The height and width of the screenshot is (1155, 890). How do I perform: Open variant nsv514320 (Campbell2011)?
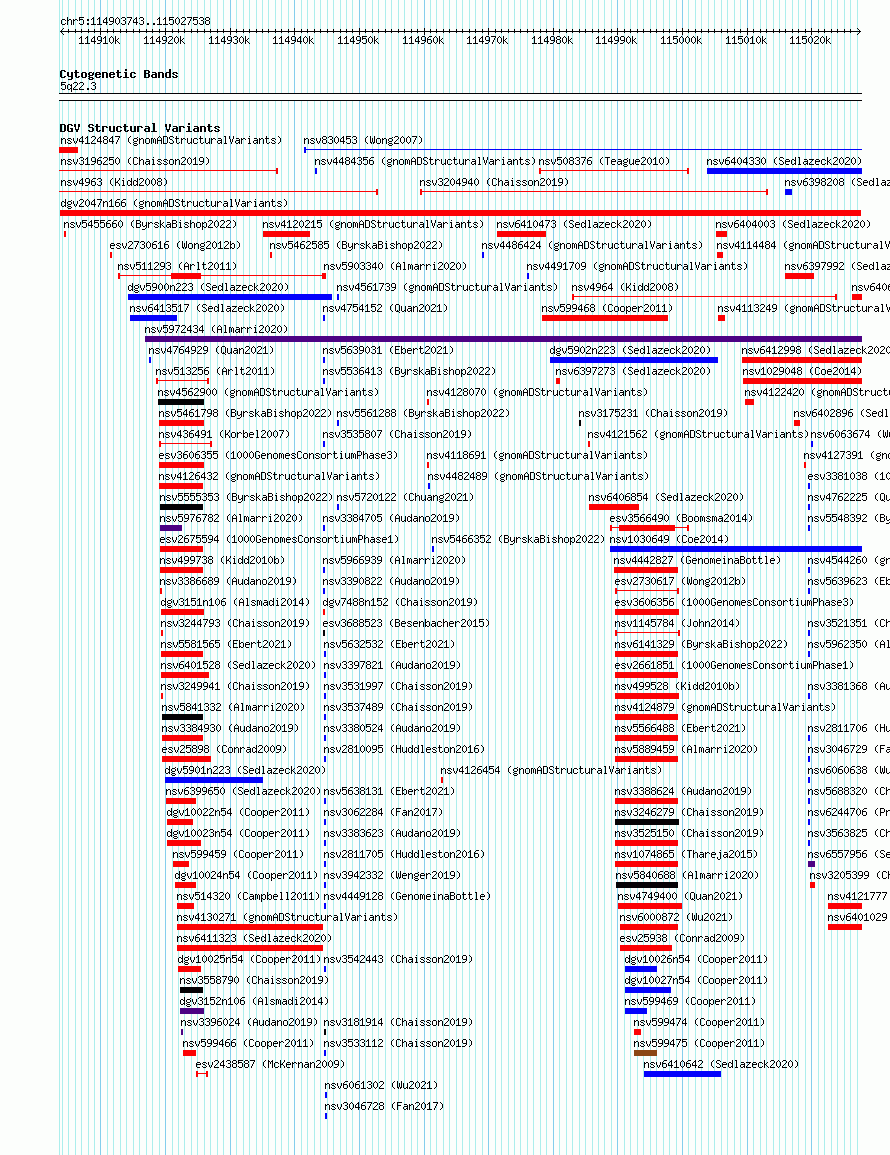coord(249,896)
